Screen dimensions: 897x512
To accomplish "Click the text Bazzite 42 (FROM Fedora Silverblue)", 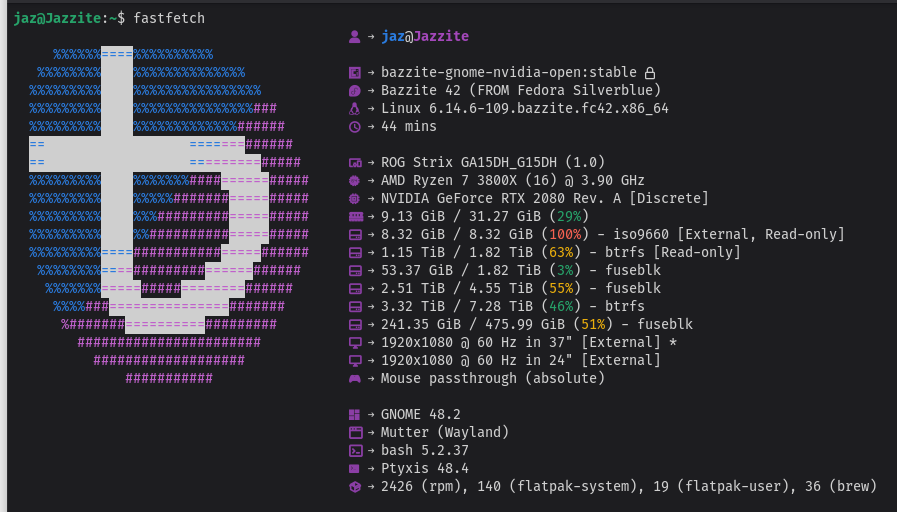I will pos(521,90).
